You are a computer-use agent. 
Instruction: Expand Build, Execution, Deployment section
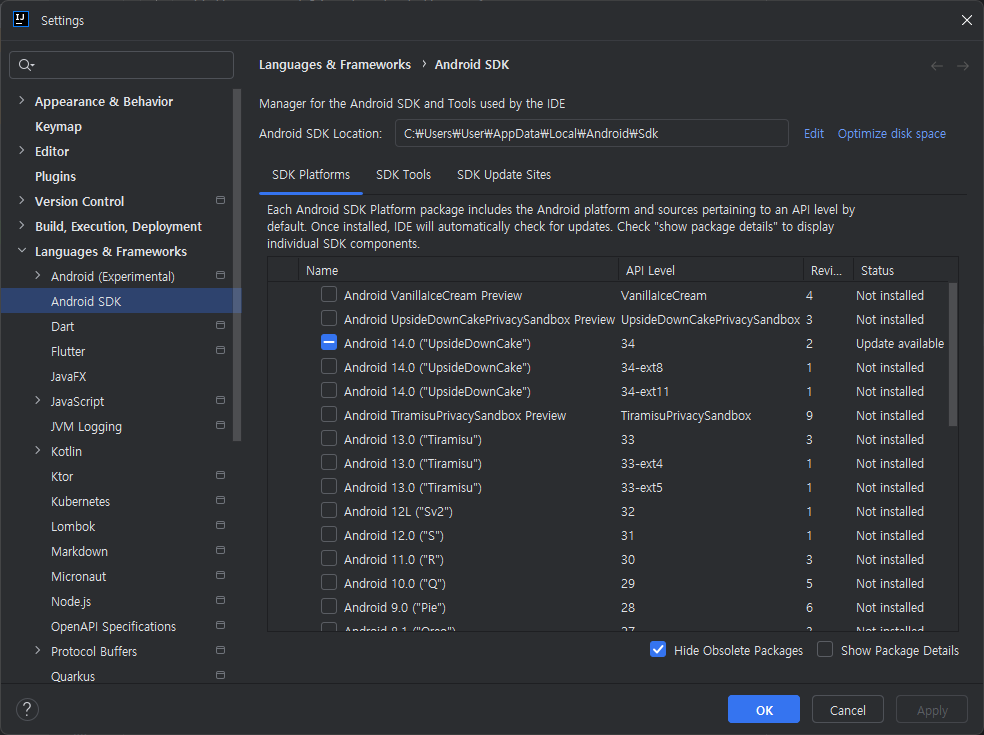22,225
